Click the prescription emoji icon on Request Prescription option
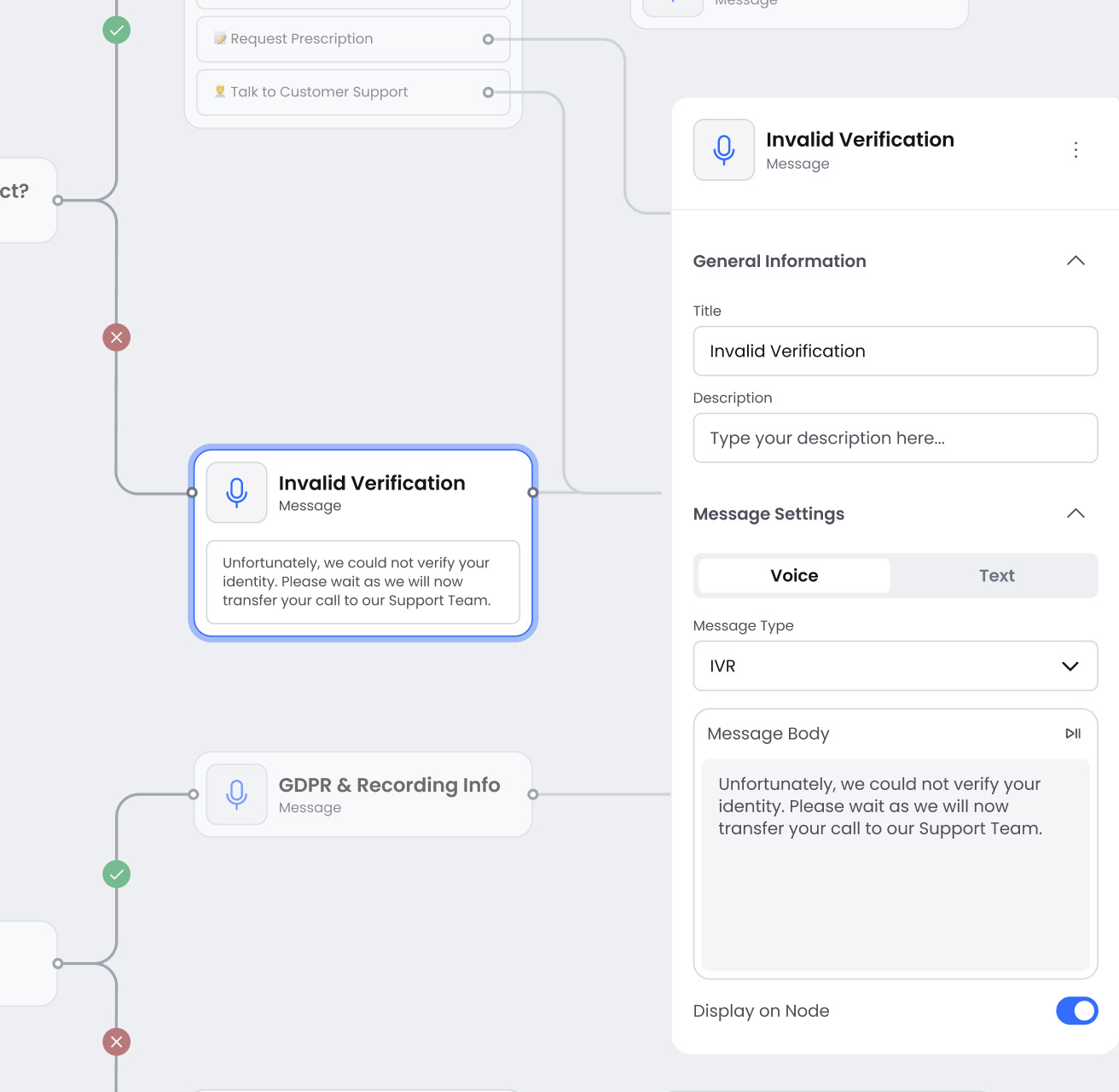This screenshot has height=1092, width=1119. coord(217,38)
